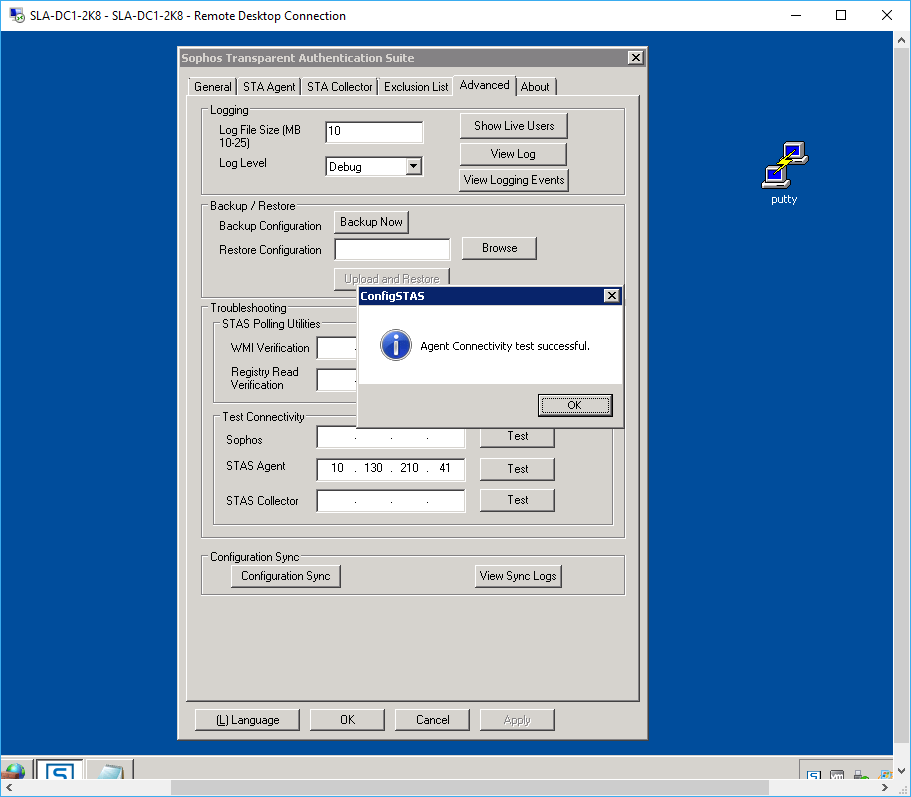Click the remote desktop vertical scrollbar down arrow
This screenshot has height=797, width=911.
[902, 771]
